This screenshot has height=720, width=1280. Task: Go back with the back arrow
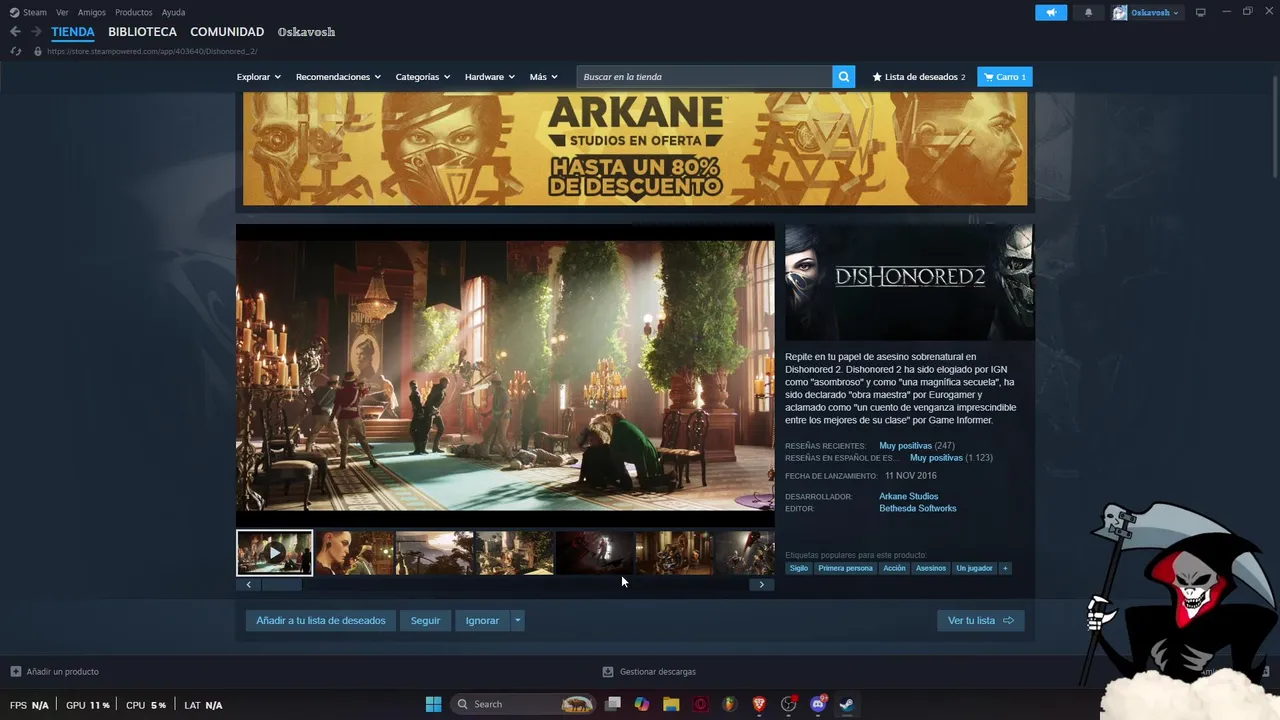tap(15, 32)
